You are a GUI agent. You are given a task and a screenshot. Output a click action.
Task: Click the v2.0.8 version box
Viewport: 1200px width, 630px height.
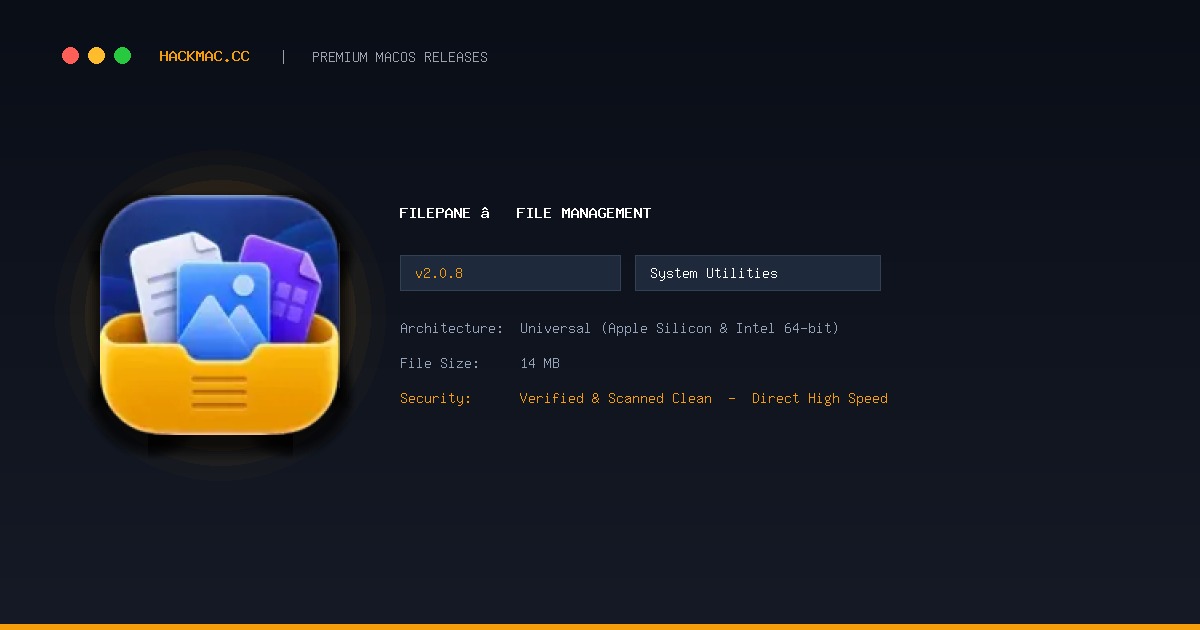(x=510, y=273)
